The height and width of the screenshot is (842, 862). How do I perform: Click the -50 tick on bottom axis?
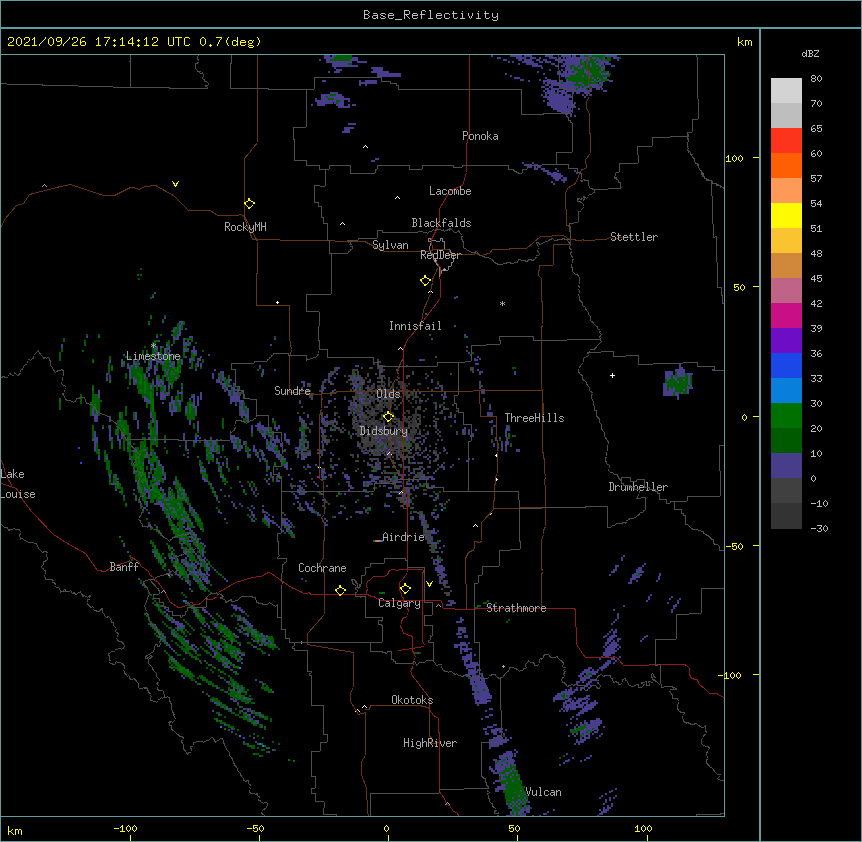tap(255, 828)
